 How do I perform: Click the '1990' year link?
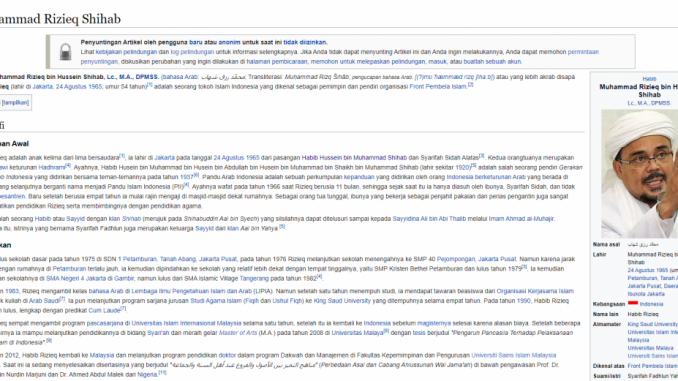point(523,301)
